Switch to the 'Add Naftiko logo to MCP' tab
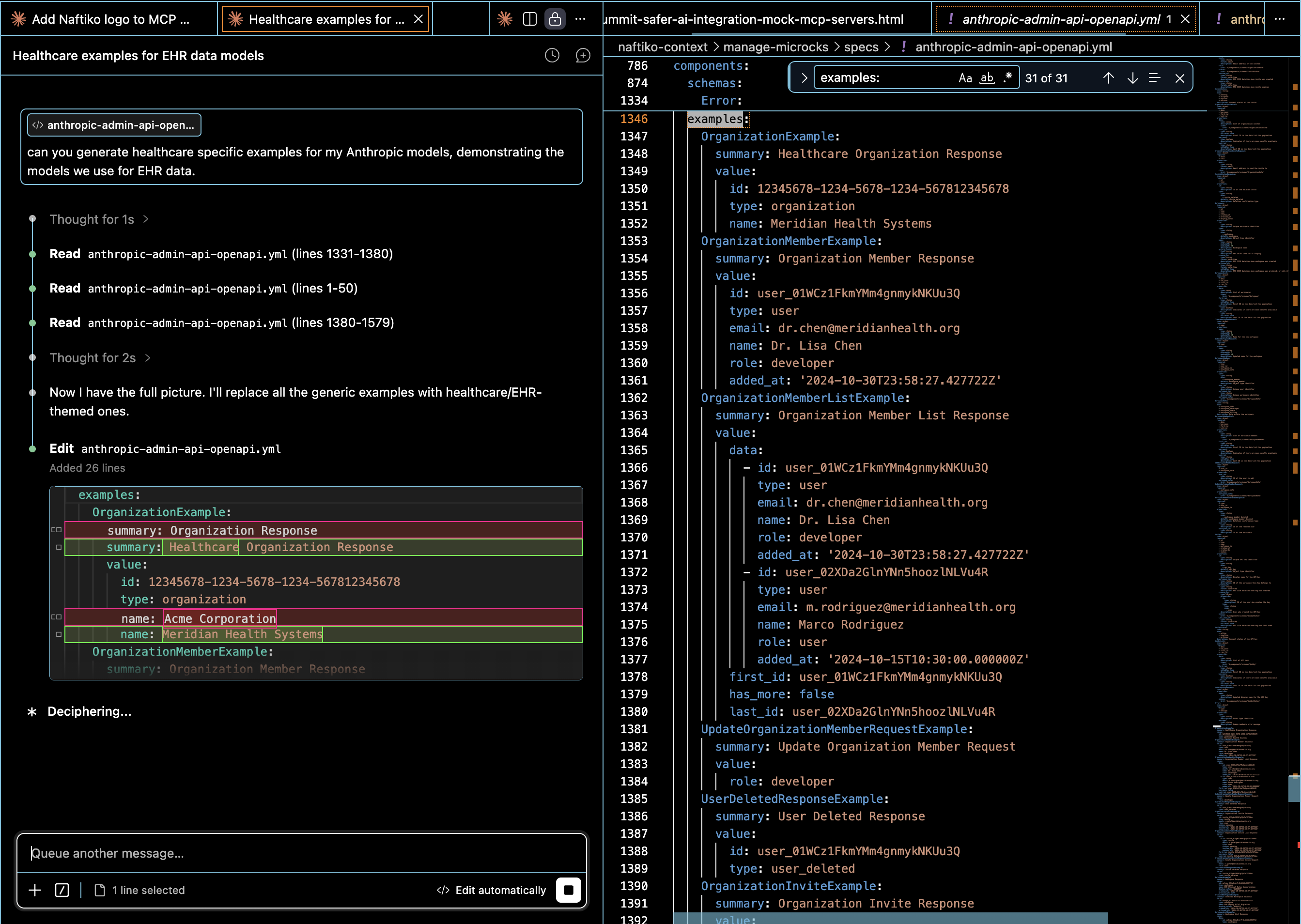Screen dimensions: 1301x924 tap(108, 19)
